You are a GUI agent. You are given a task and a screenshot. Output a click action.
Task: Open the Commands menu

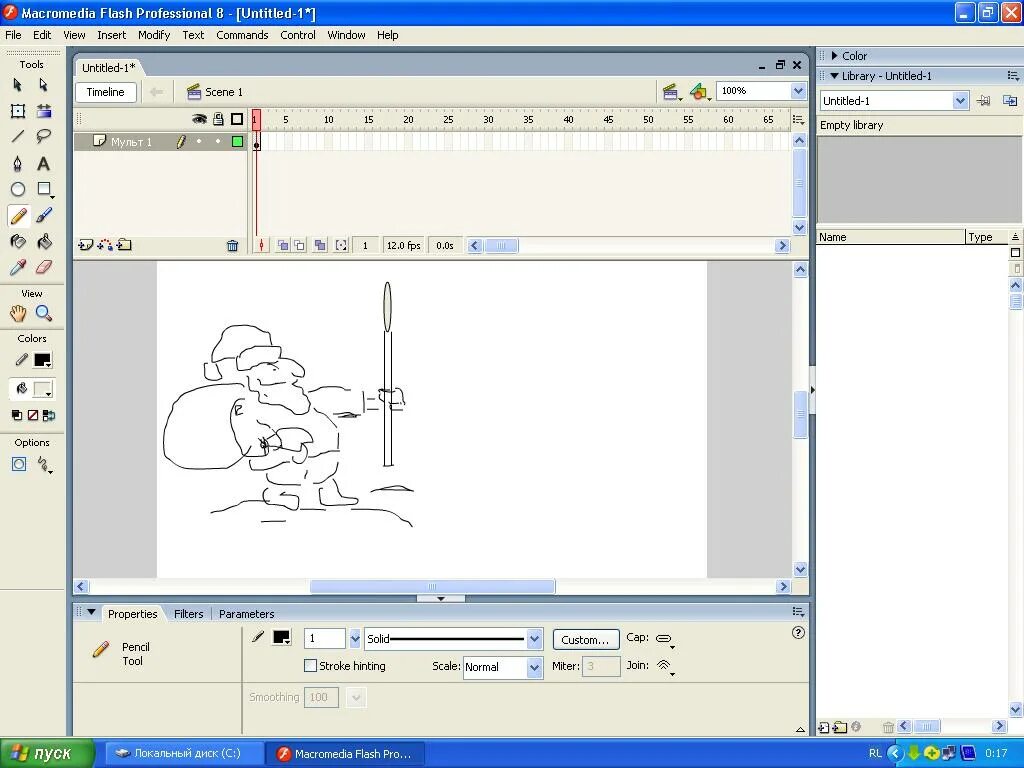[x=242, y=35]
